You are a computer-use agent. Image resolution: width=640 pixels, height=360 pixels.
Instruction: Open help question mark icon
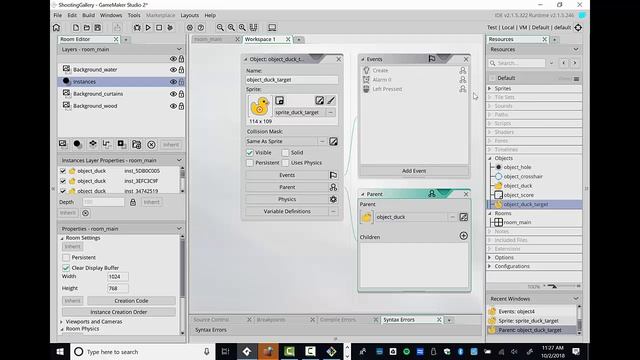tap(201, 28)
